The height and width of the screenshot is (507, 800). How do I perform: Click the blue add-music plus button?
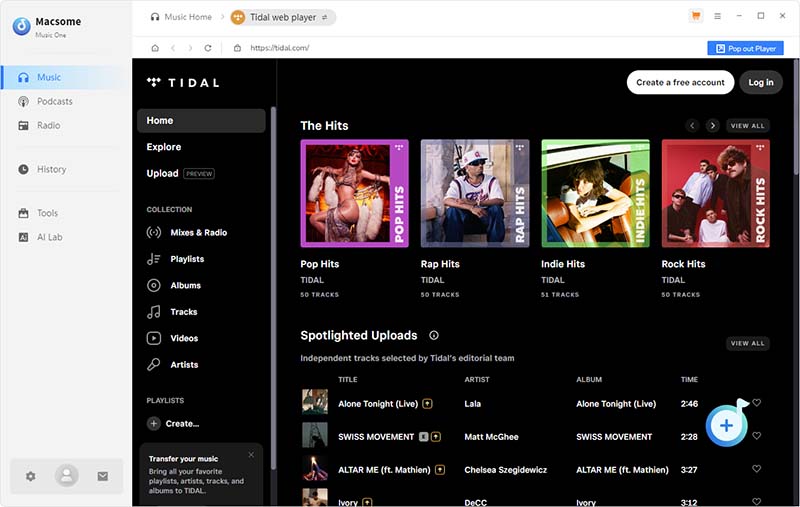point(727,425)
